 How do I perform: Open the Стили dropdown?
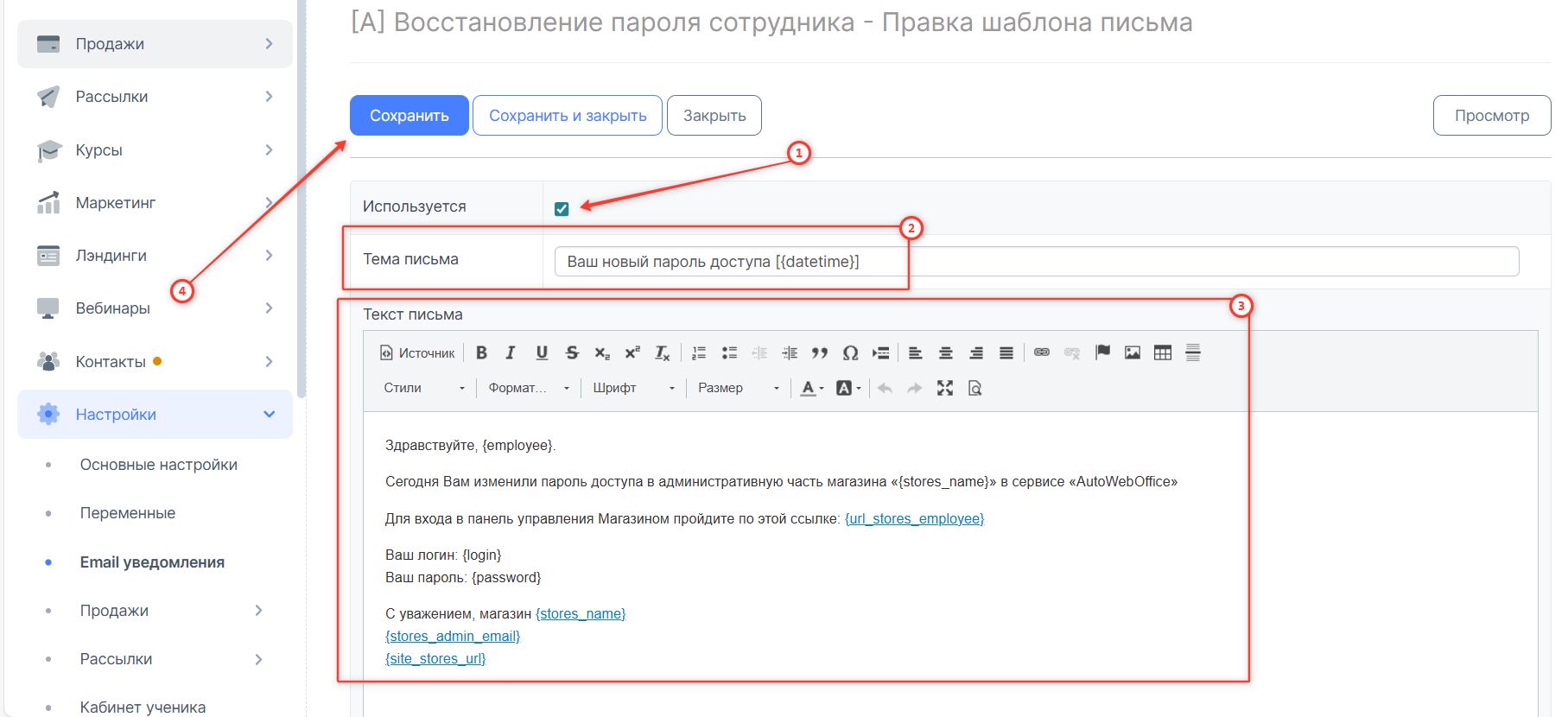coord(424,388)
